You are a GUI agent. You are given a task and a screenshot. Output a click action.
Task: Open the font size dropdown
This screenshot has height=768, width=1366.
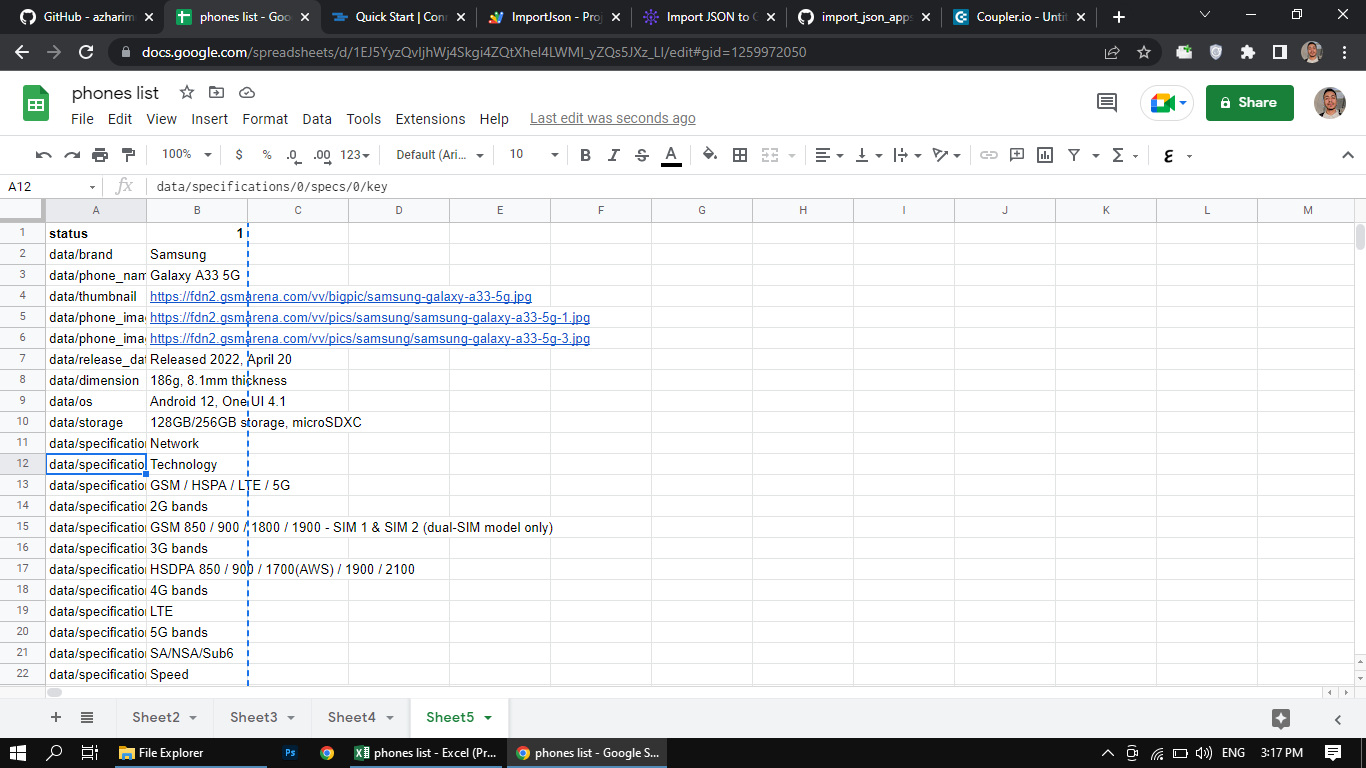530,155
